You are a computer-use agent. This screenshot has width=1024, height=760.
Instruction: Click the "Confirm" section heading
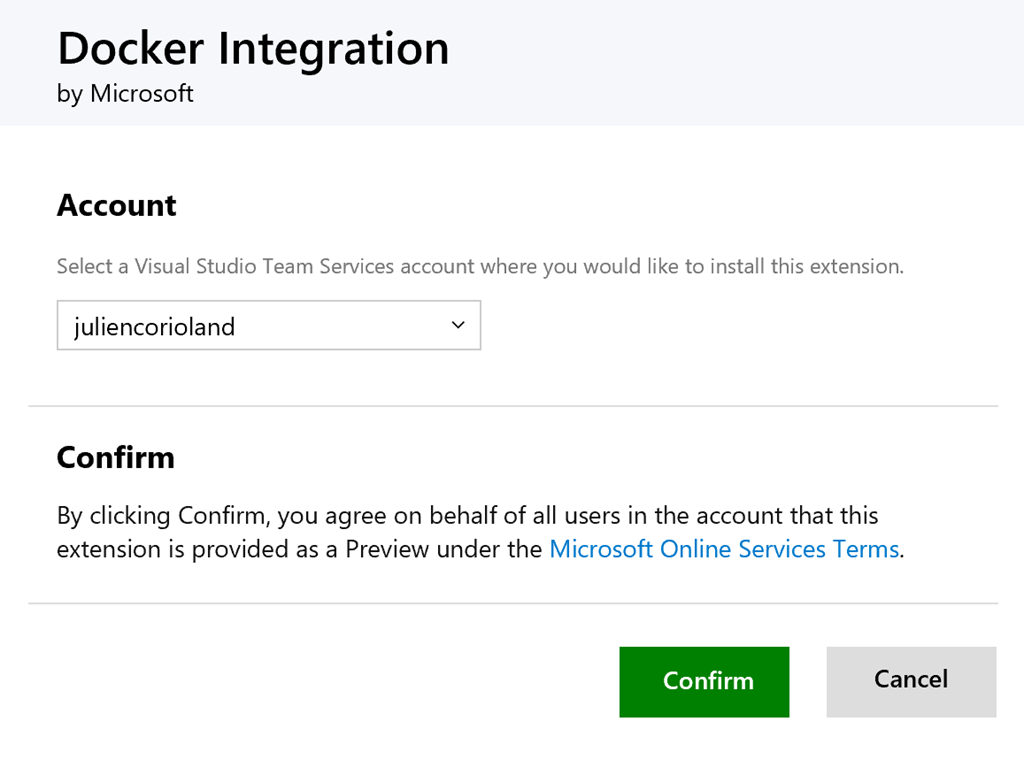point(116,458)
